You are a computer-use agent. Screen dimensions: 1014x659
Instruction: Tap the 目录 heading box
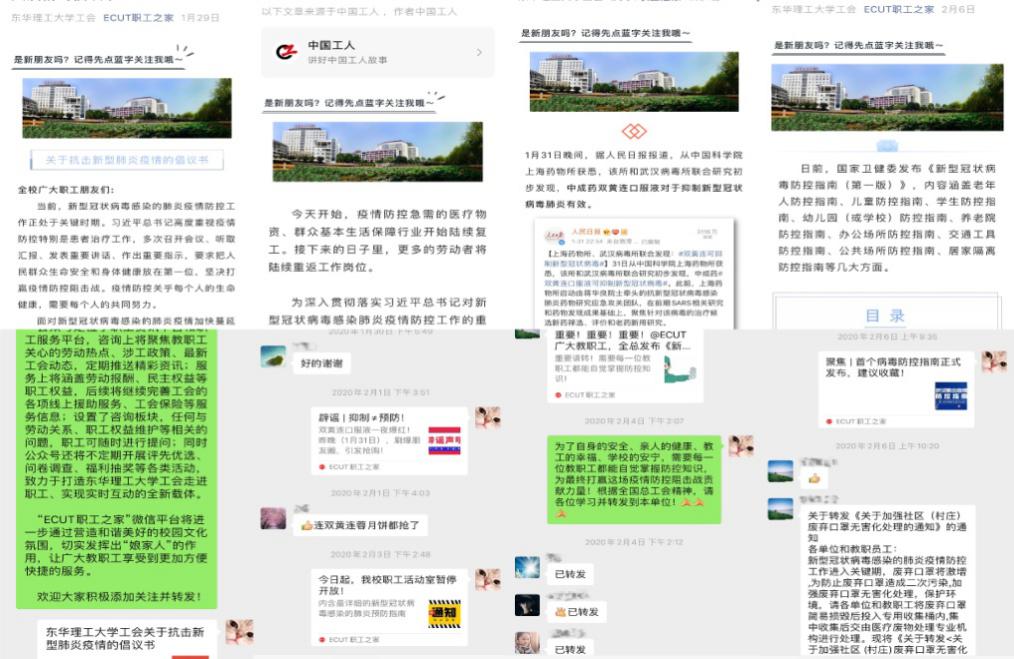(884, 315)
